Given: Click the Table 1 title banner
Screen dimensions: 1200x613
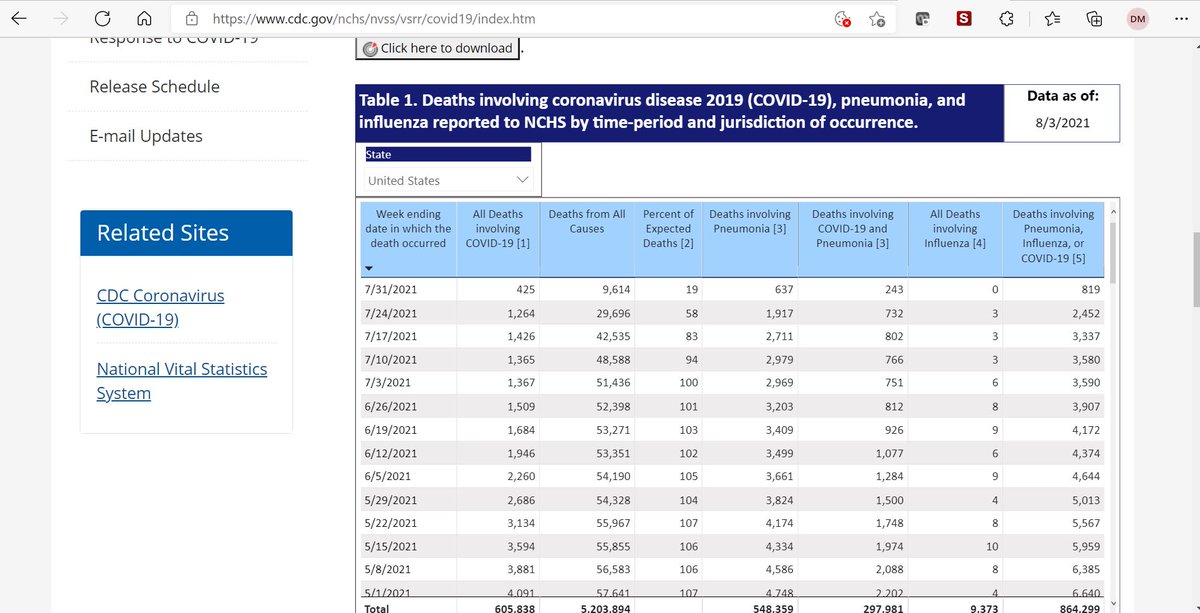Looking at the screenshot, I should [x=679, y=112].
